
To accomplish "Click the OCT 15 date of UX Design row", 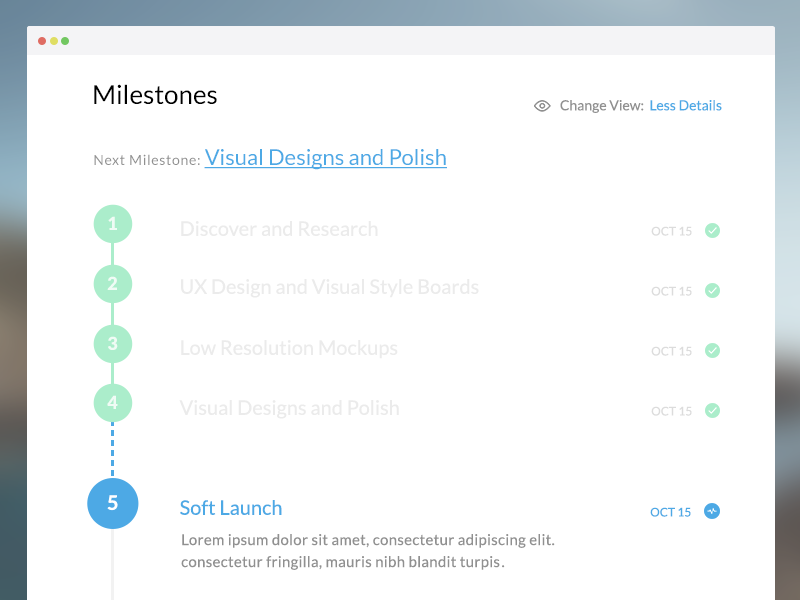I will 671,291.
